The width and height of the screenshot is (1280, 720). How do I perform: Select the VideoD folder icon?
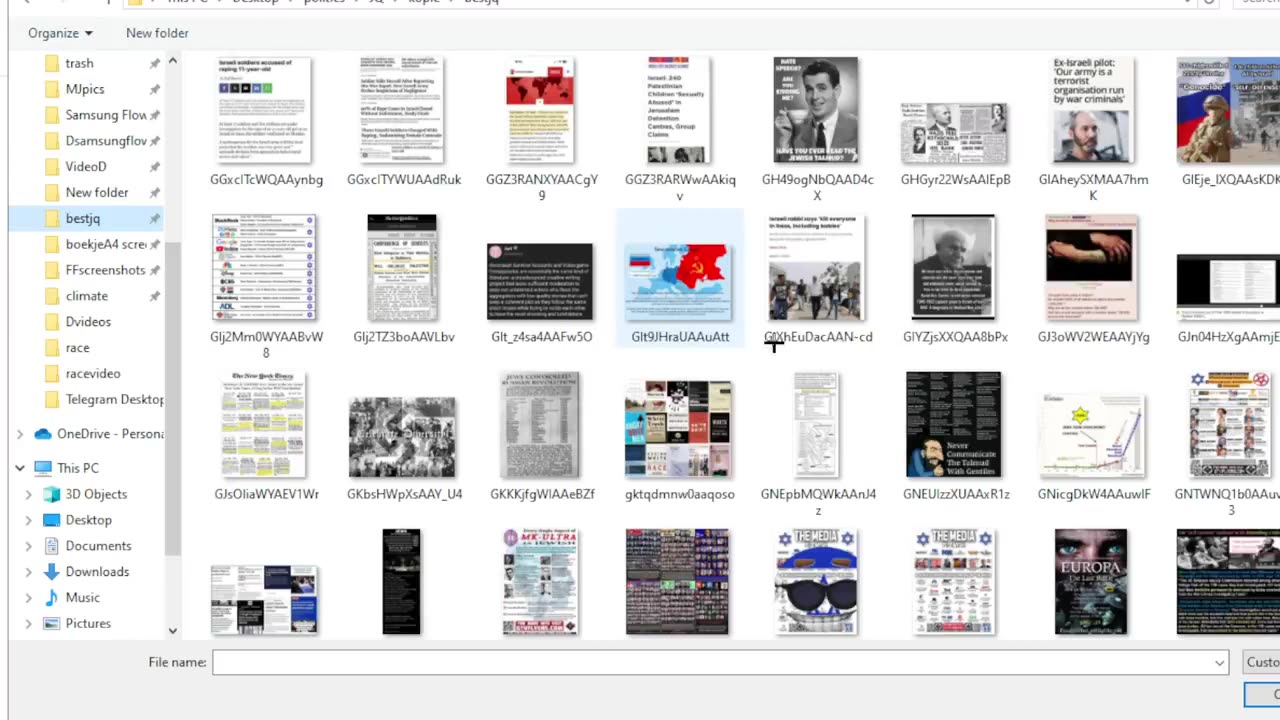click(x=52, y=166)
